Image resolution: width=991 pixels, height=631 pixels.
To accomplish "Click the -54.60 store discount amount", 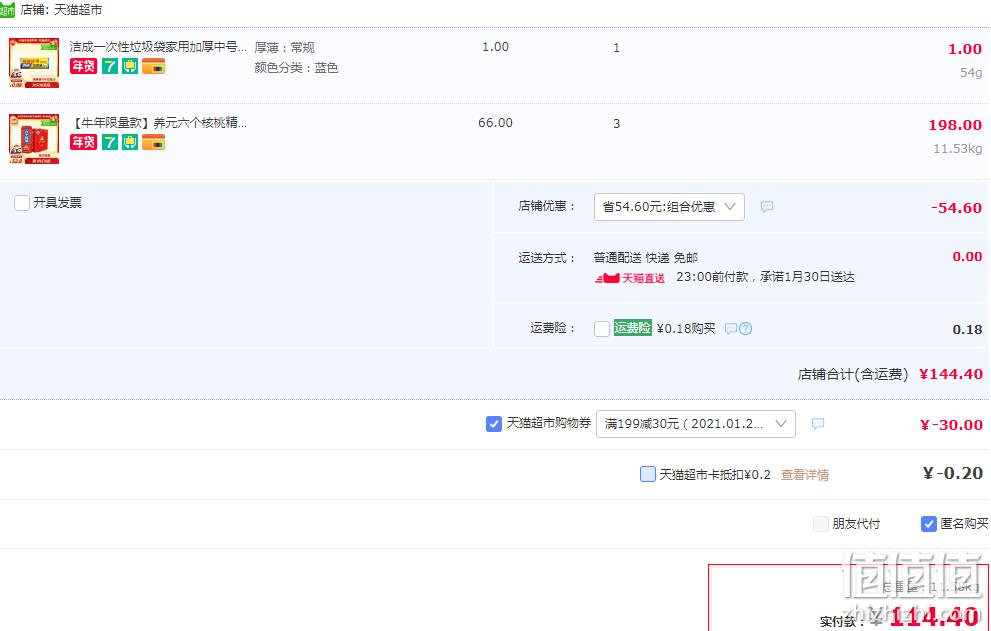I will (x=956, y=208).
